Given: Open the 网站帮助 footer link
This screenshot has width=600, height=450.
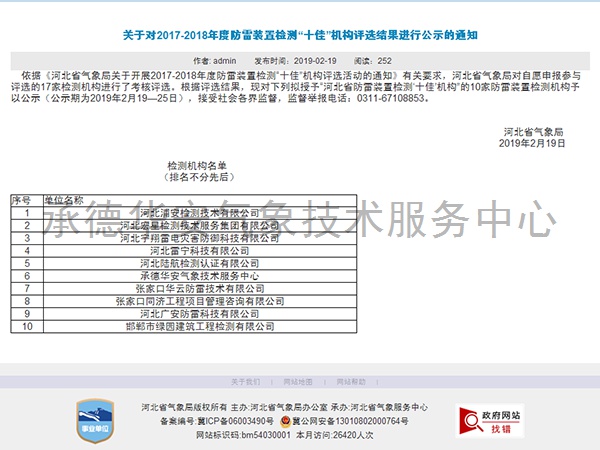Looking at the screenshot, I should 351,381.
